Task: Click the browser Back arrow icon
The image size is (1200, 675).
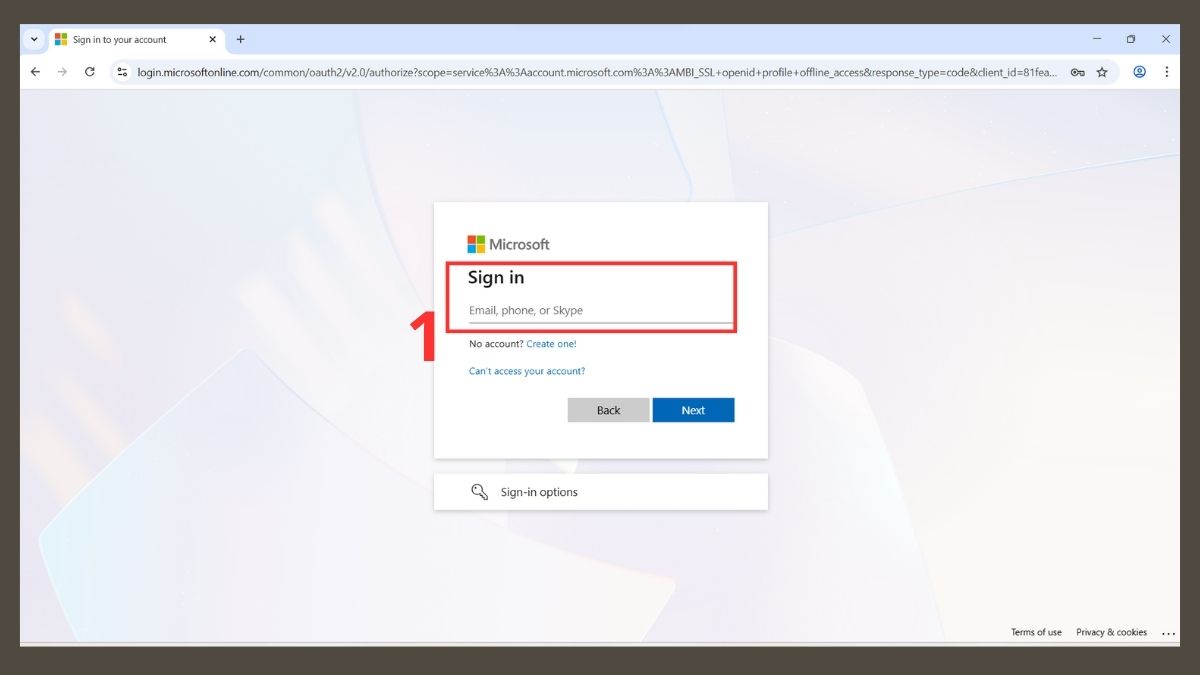Action: [35, 72]
